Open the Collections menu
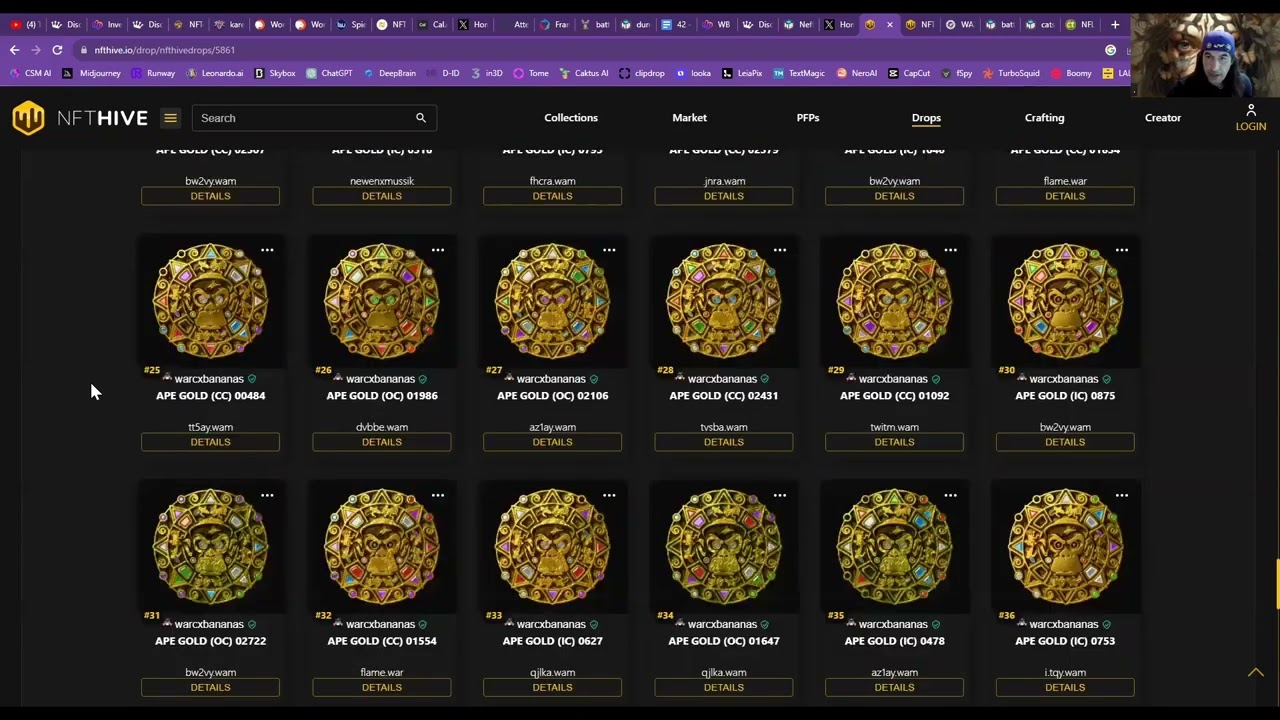 (x=571, y=118)
